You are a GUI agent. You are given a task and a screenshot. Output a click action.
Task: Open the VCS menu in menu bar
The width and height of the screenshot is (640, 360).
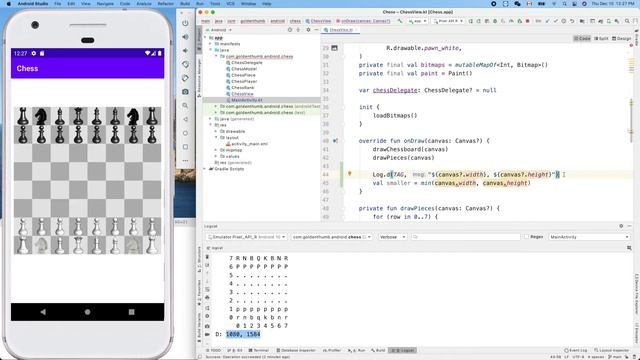[x=230, y=4]
